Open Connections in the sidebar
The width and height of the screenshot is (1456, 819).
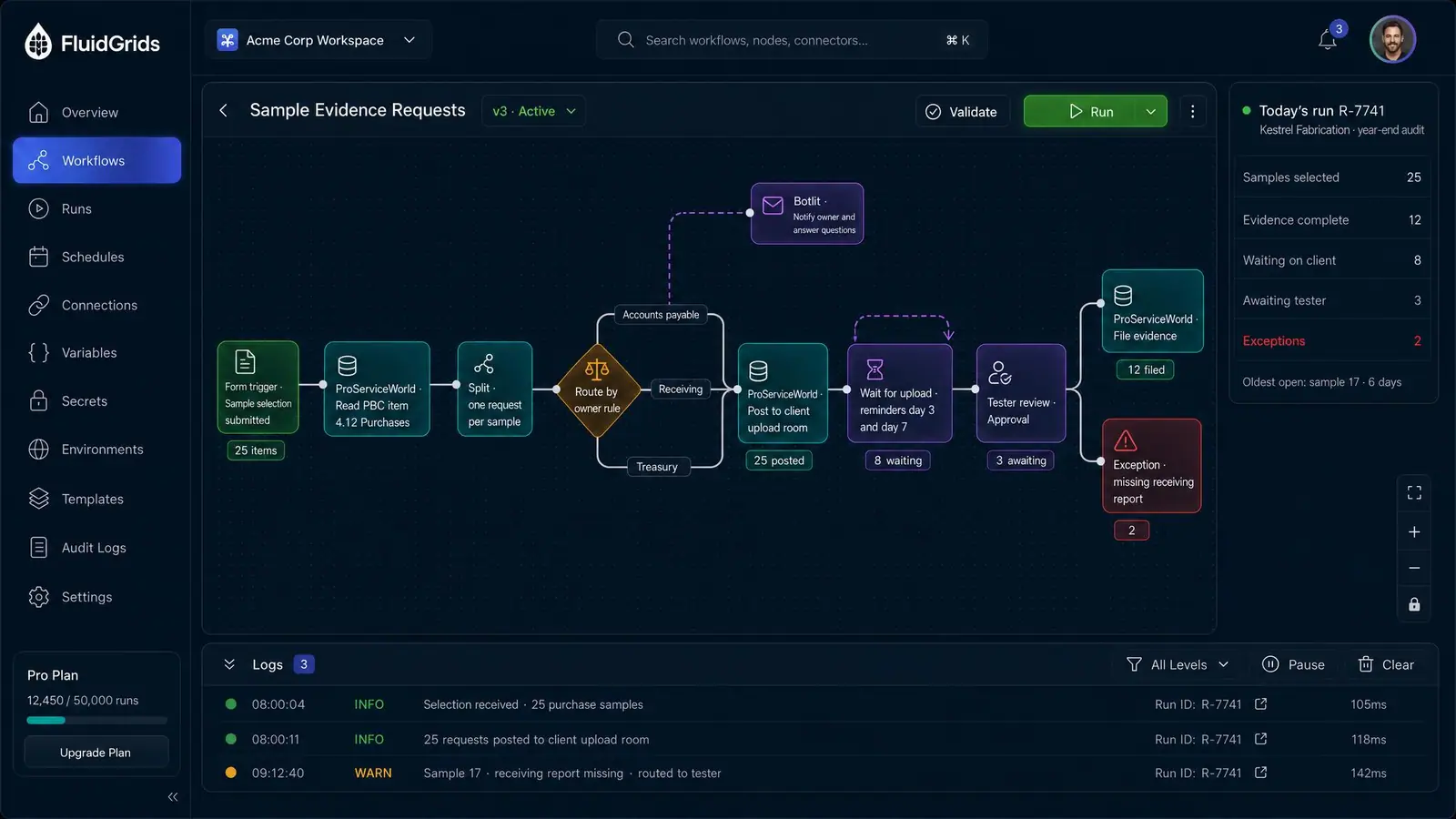(x=96, y=305)
